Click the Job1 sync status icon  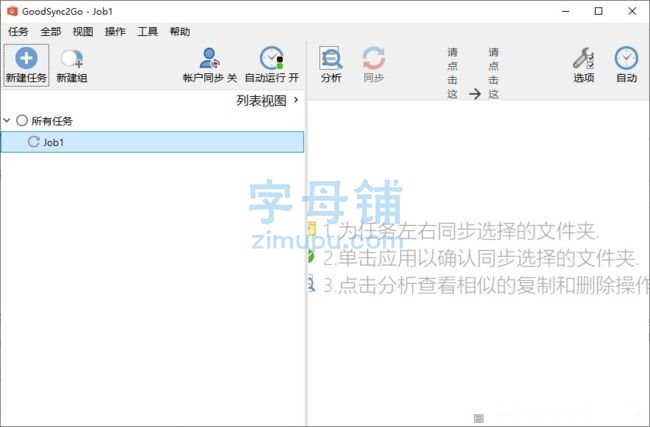[x=34, y=142]
